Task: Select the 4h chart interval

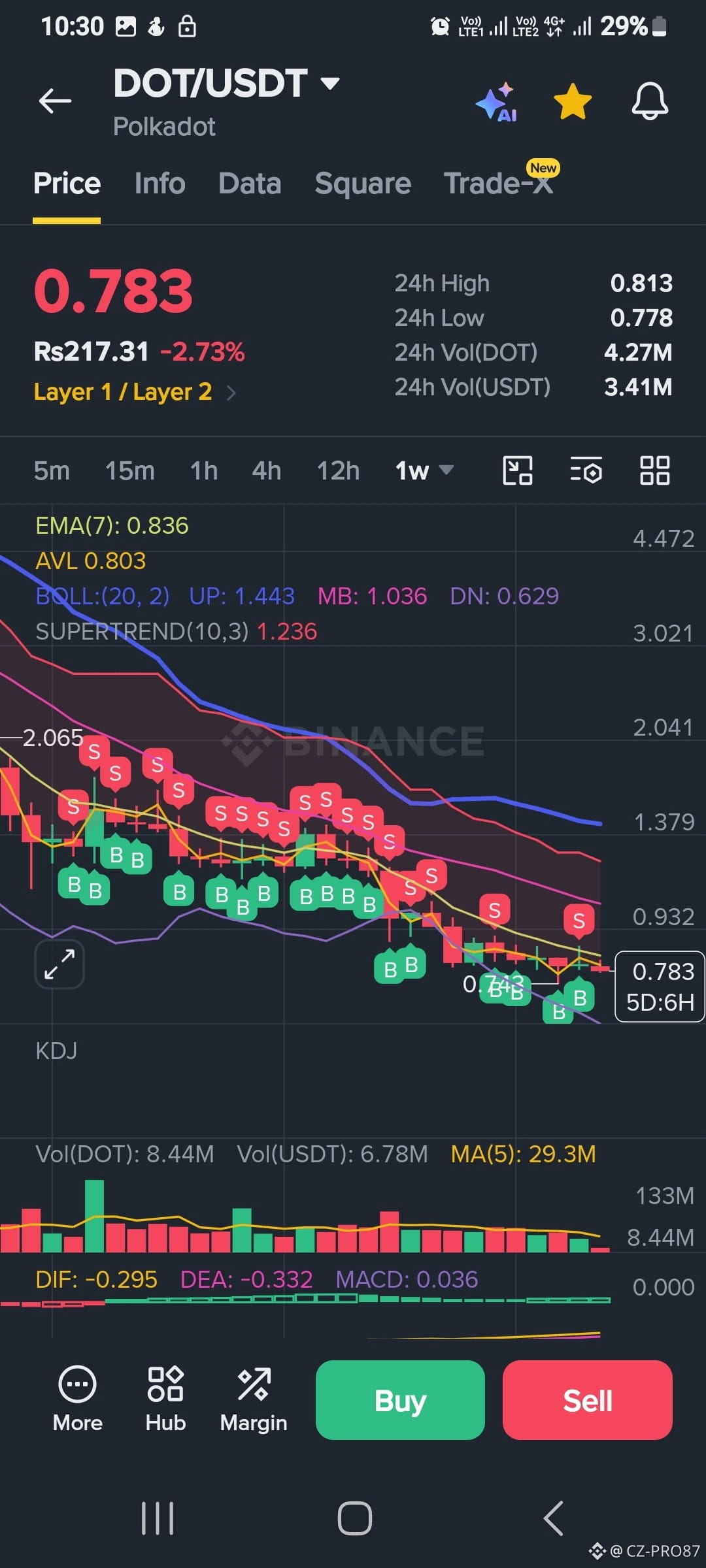Action: click(x=267, y=470)
